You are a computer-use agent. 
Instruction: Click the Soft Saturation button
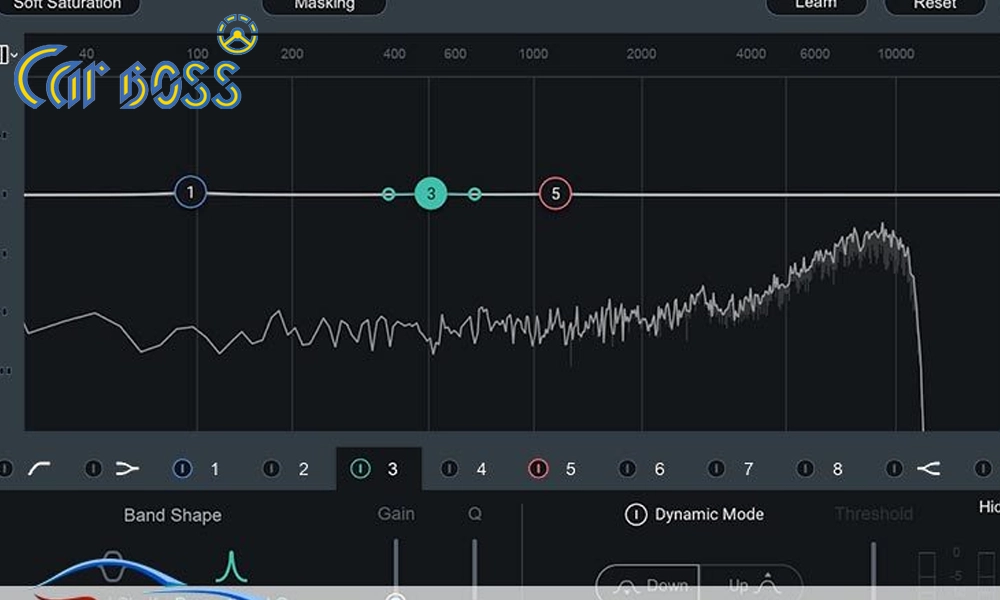pyautogui.click(x=67, y=5)
